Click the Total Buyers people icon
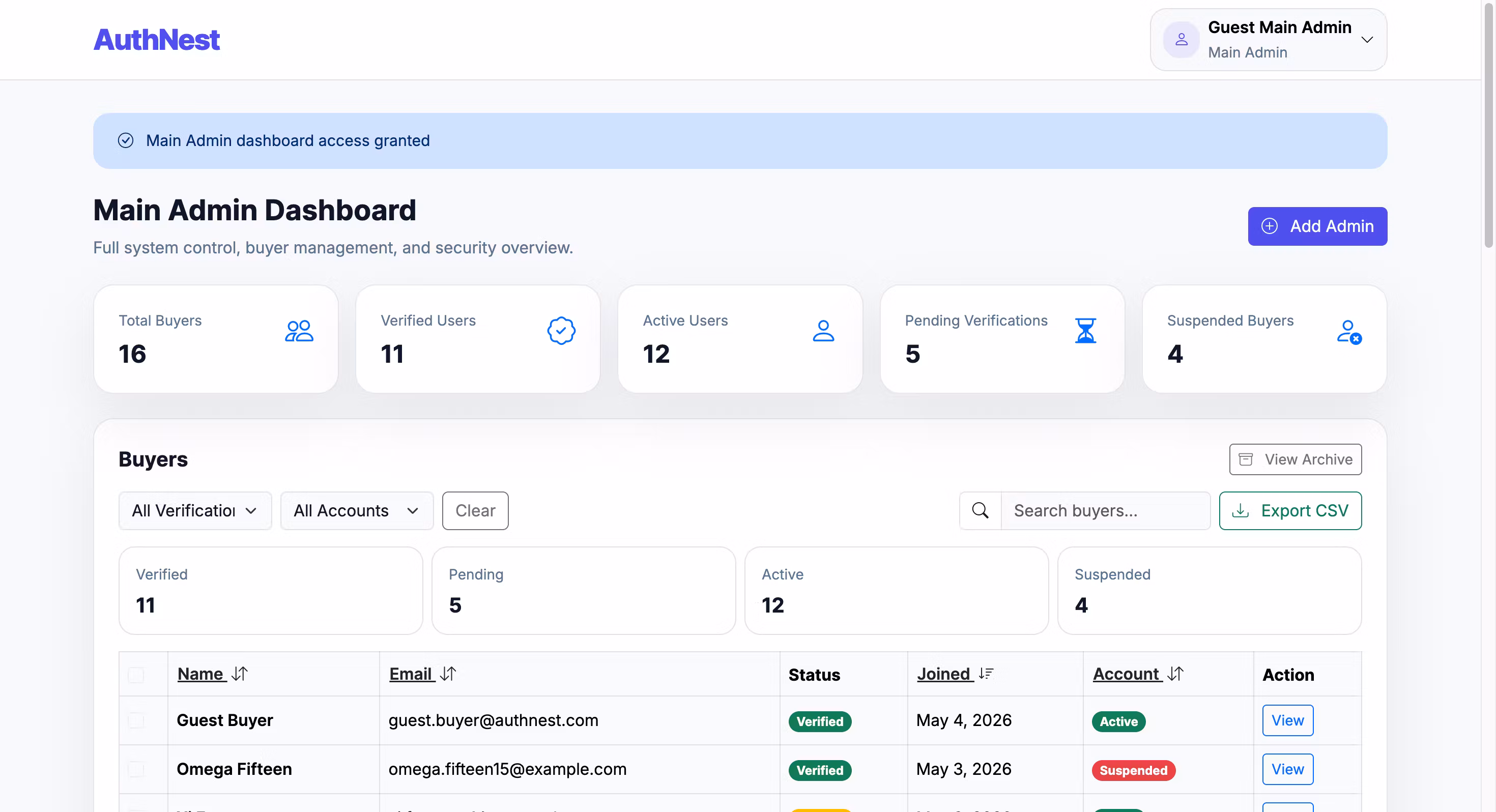Image resolution: width=1496 pixels, height=812 pixels. pos(299,331)
